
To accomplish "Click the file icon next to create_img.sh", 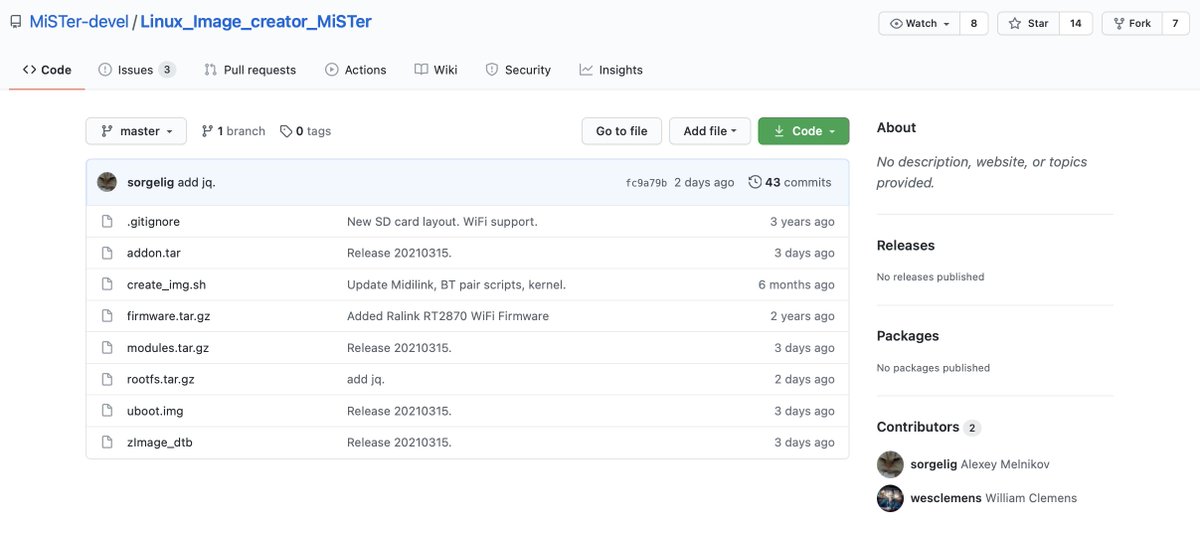I will pos(107,285).
